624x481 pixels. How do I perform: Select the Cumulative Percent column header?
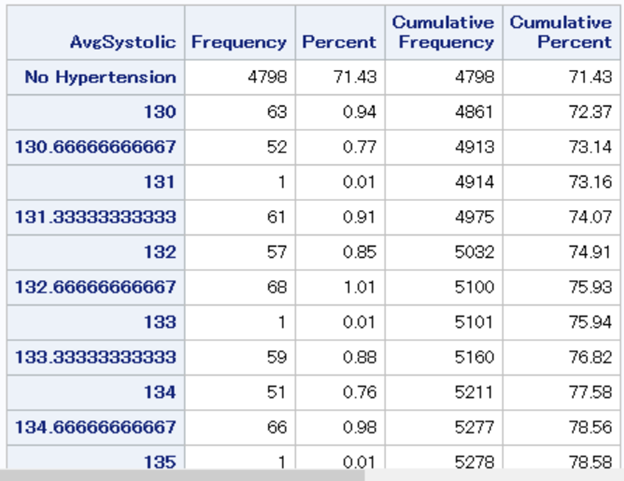560,32
